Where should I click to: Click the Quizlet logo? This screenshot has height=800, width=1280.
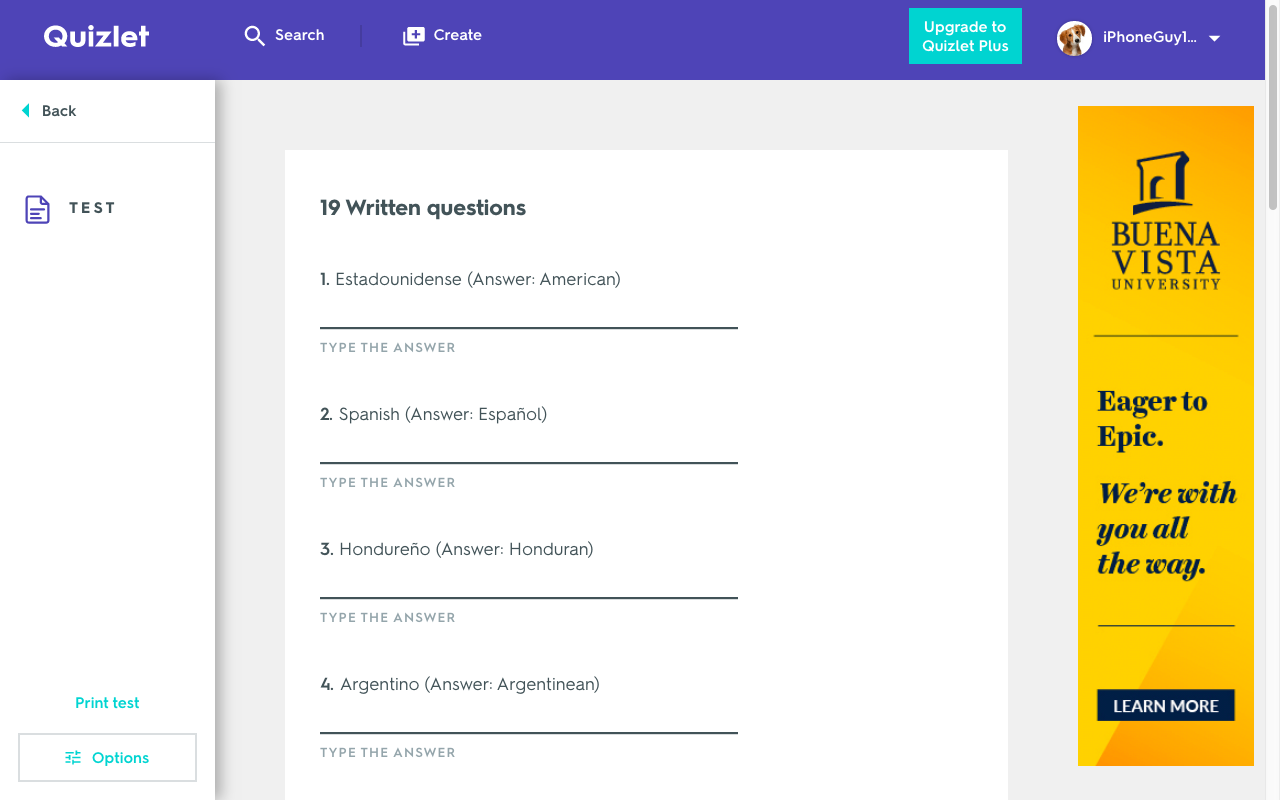[x=96, y=36]
